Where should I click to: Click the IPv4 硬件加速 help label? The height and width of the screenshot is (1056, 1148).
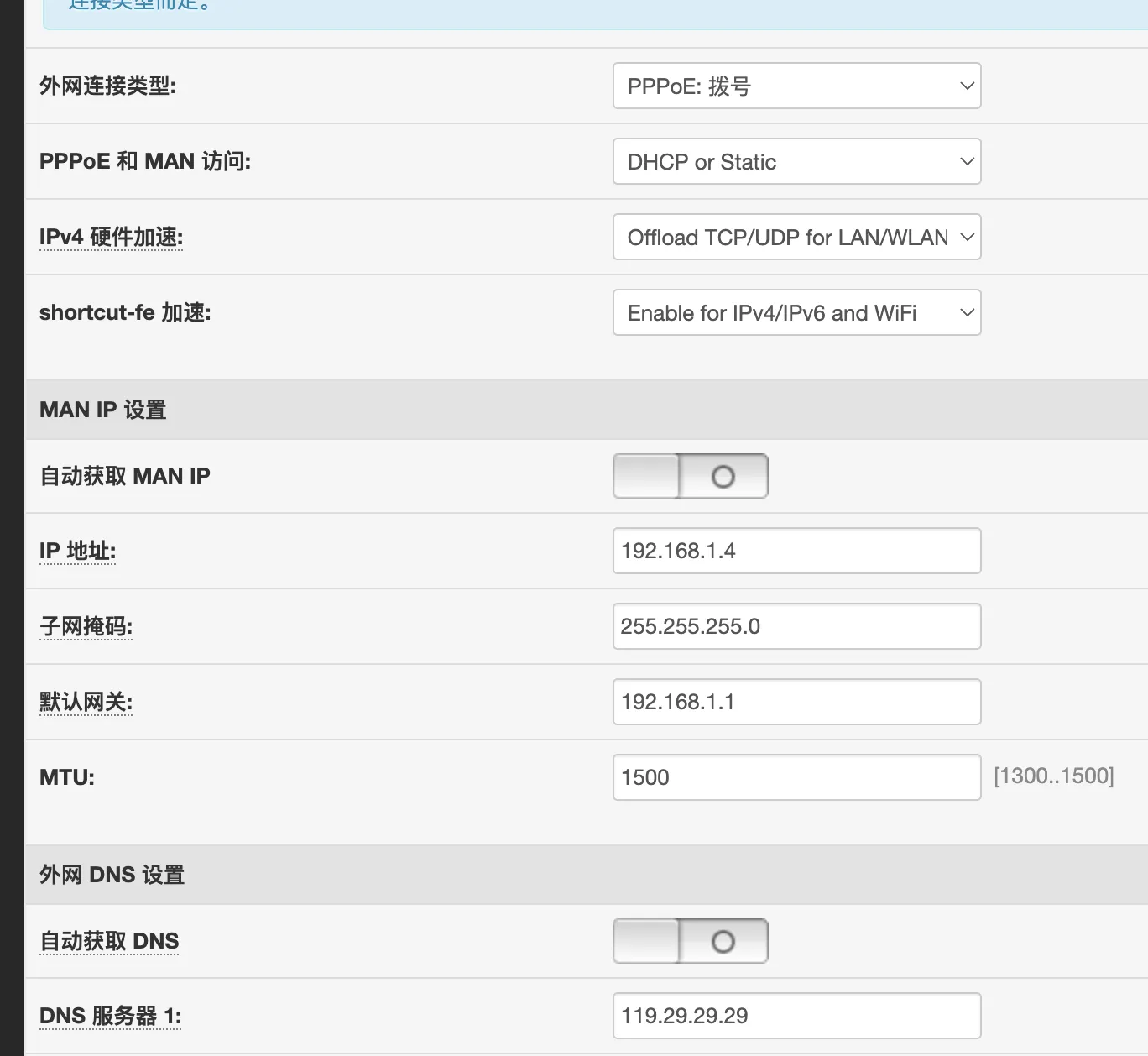pyautogui.click(x=111, y=238)
